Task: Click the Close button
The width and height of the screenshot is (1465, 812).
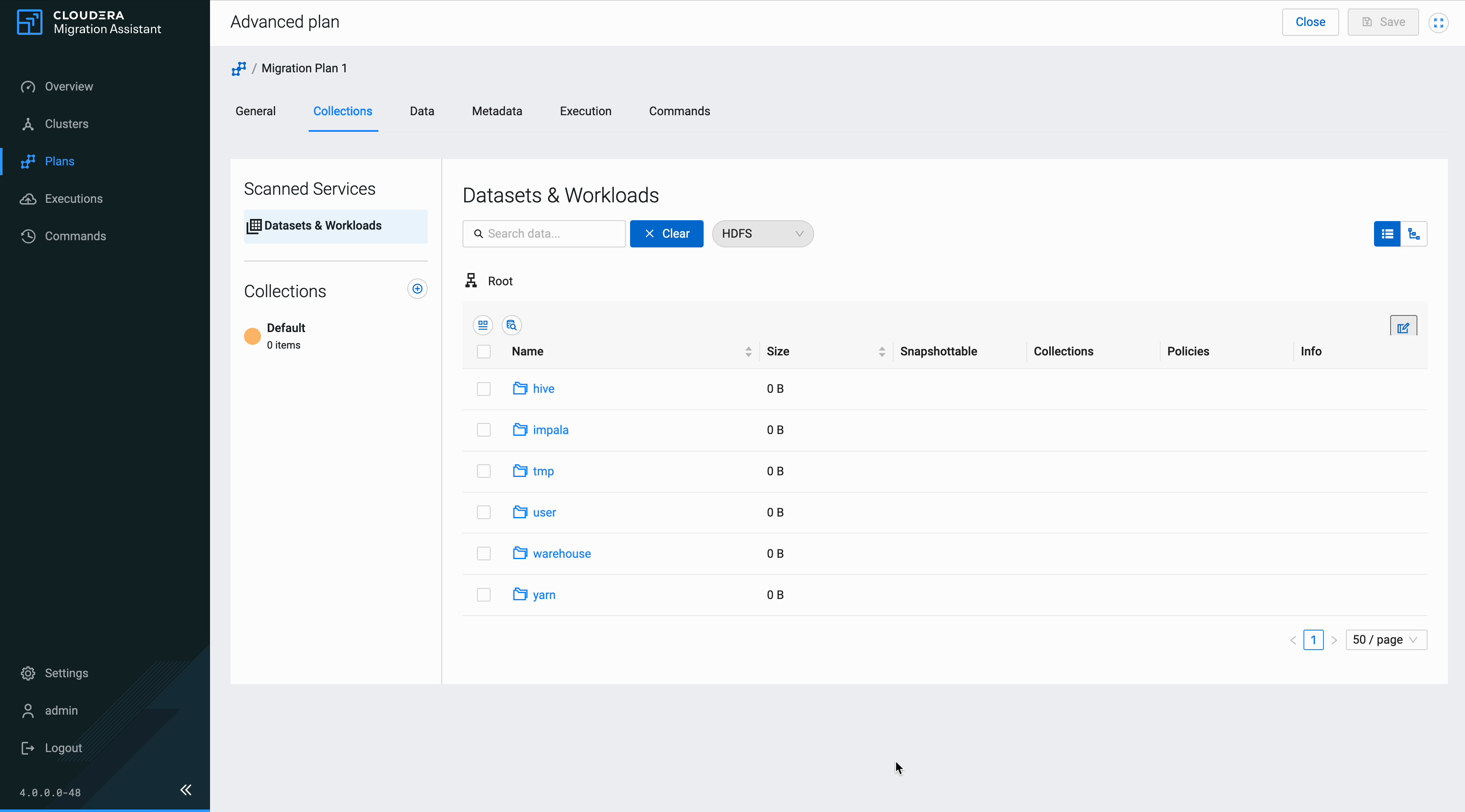Action: [1310, 22]
